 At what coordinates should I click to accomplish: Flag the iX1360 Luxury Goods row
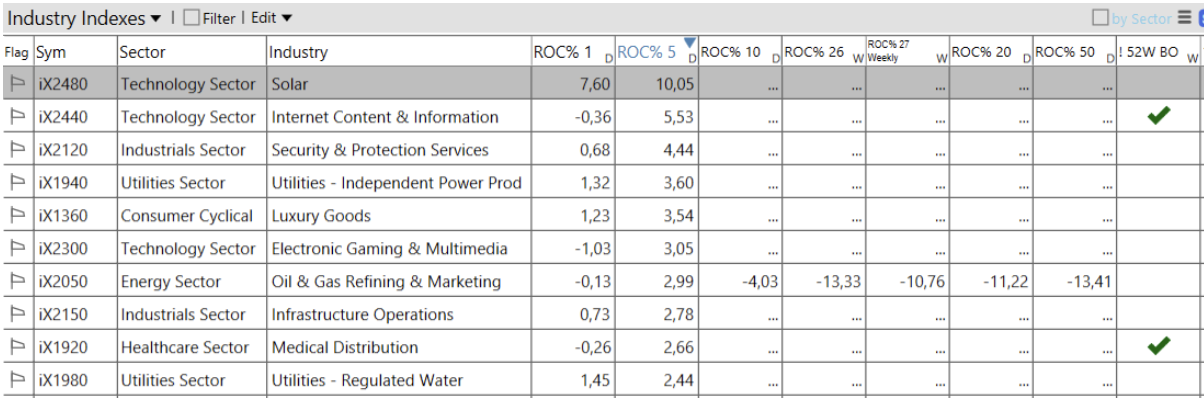pos(17,216)
